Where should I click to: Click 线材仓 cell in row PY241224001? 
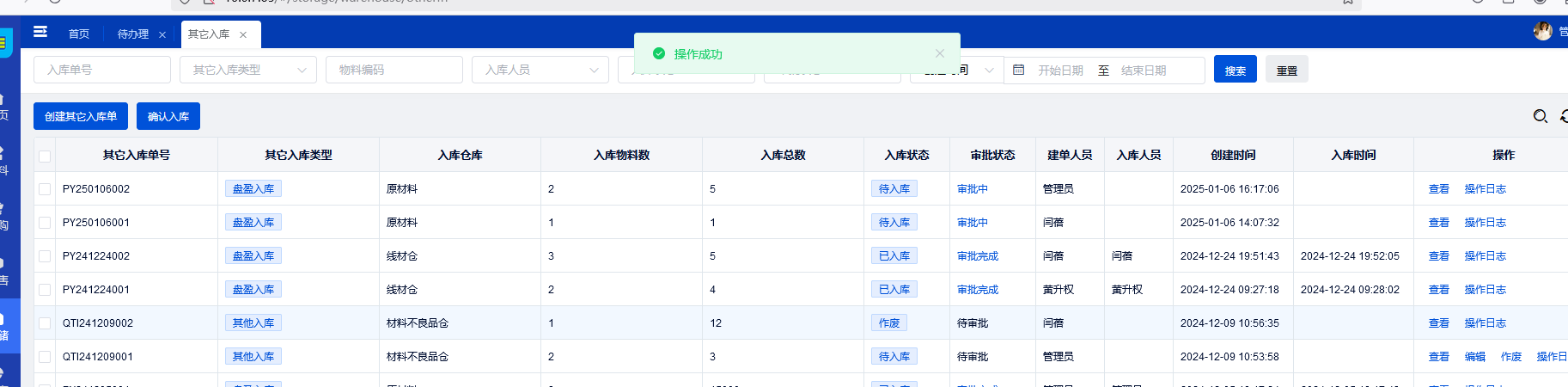click(402, 290)
